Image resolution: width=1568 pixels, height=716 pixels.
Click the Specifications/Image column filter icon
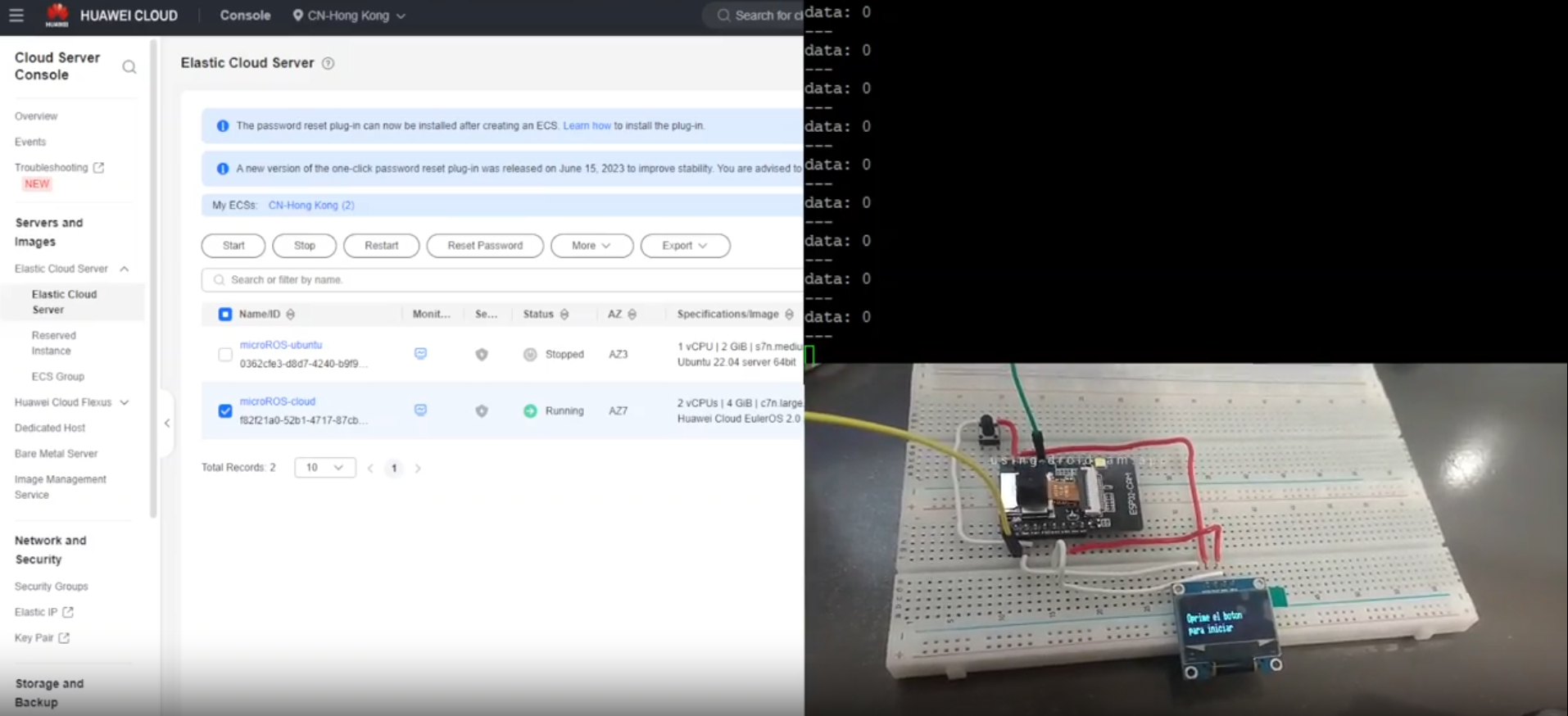[789, 315]
